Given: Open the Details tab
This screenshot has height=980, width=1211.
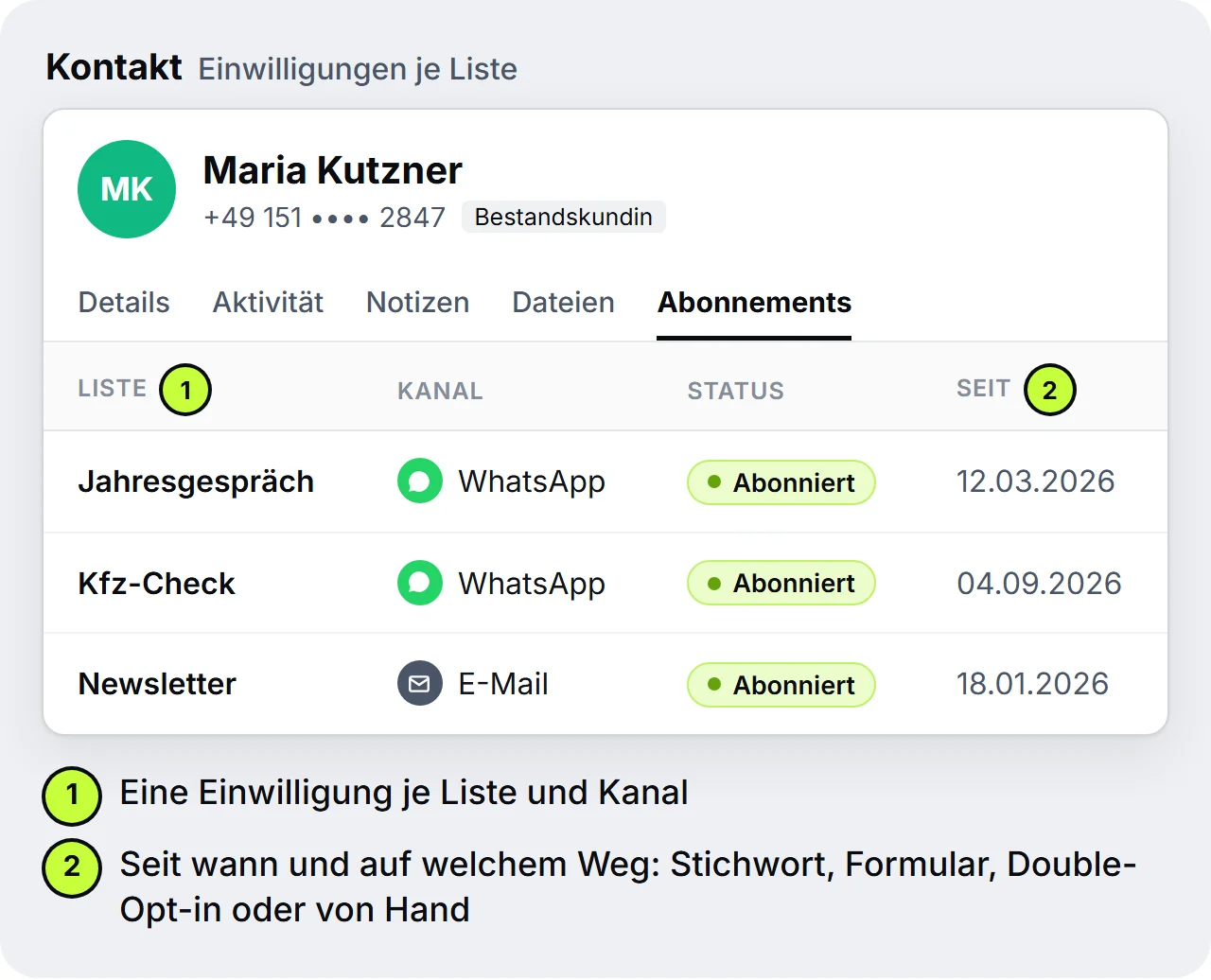Looking at the screenshot, I should pyautogui.click(x=124, y=303).
